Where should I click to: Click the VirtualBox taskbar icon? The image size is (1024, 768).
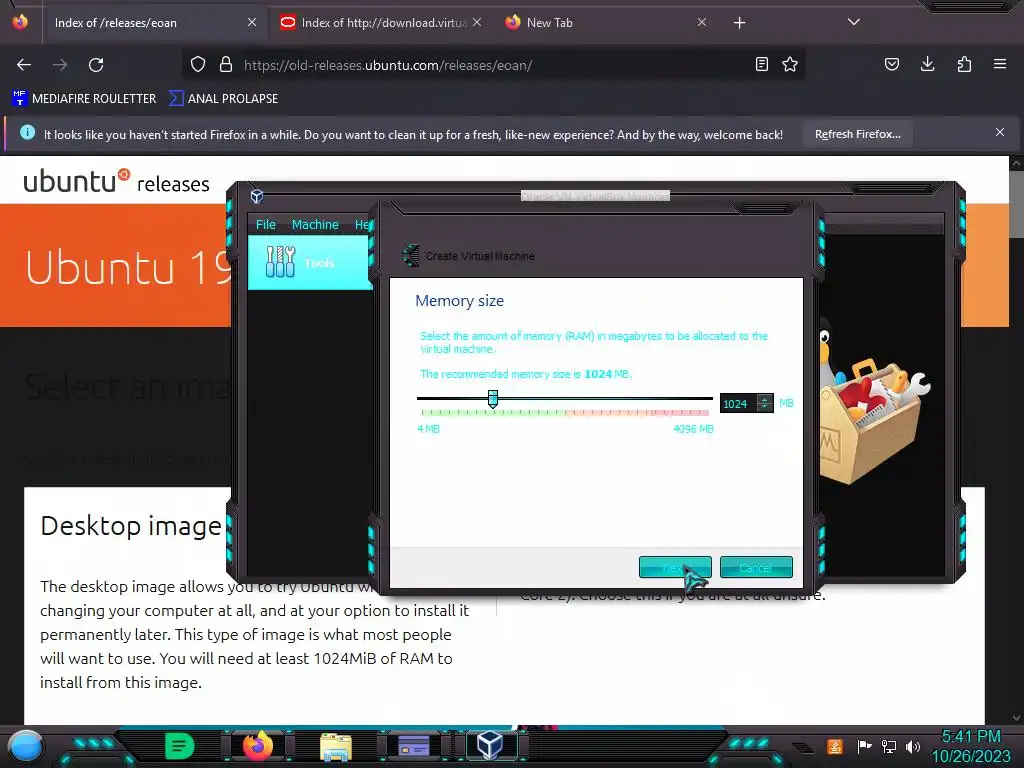point(490,746)
